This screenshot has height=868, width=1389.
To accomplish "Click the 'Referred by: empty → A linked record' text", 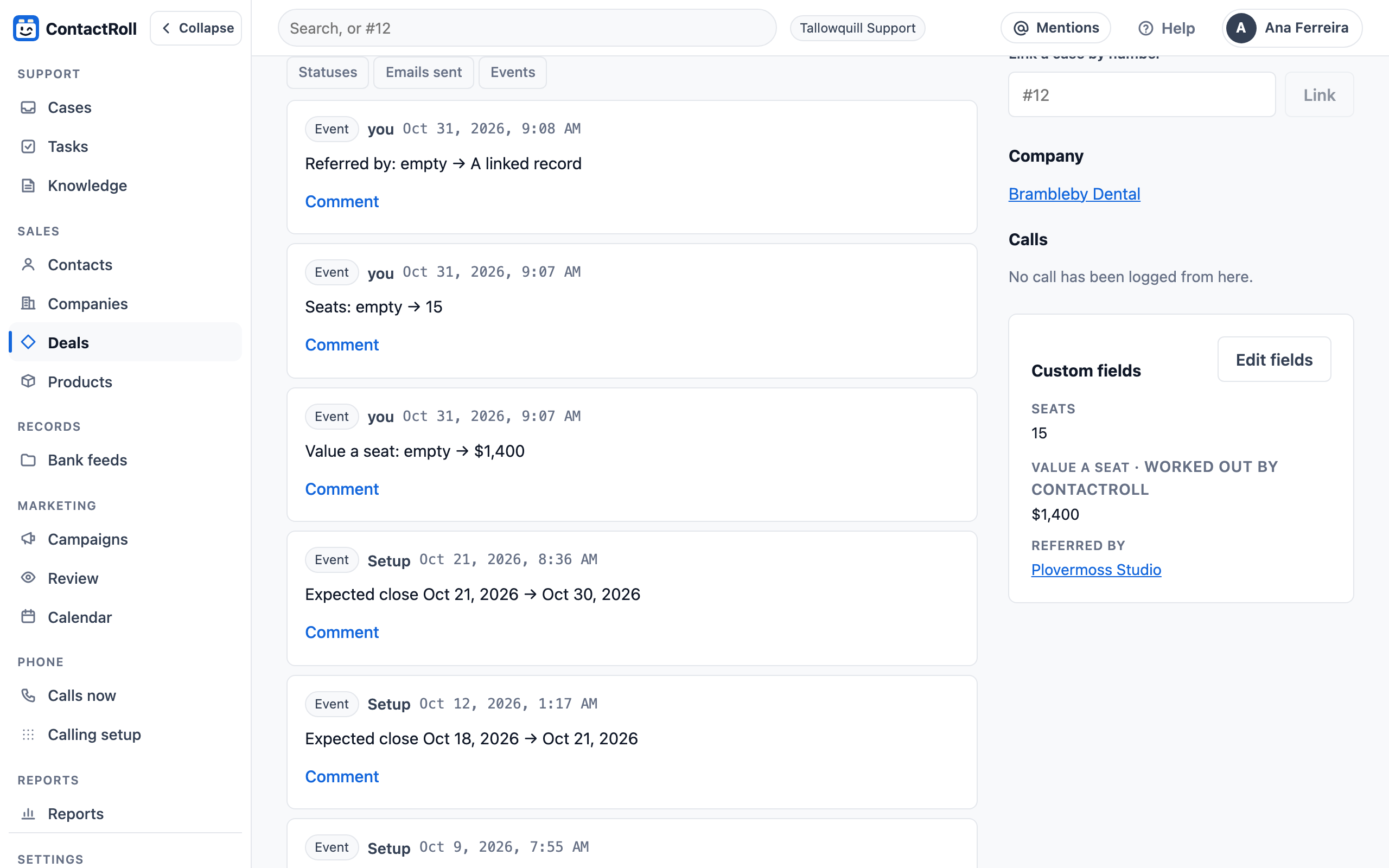I will [443, 164].
